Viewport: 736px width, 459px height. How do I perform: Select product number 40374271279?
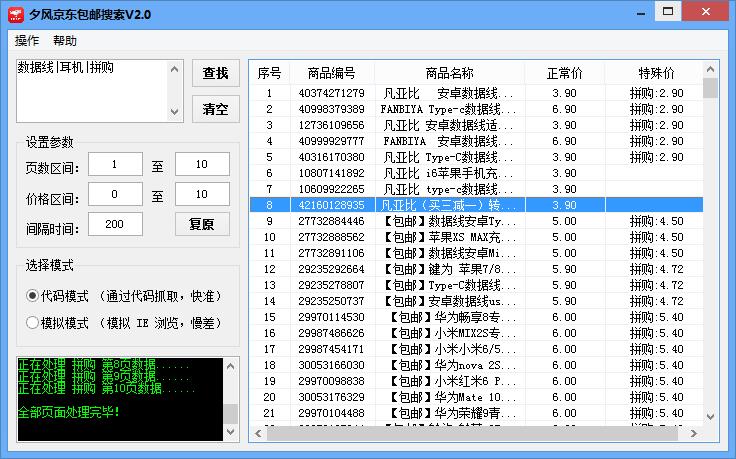tap(331, 93)
